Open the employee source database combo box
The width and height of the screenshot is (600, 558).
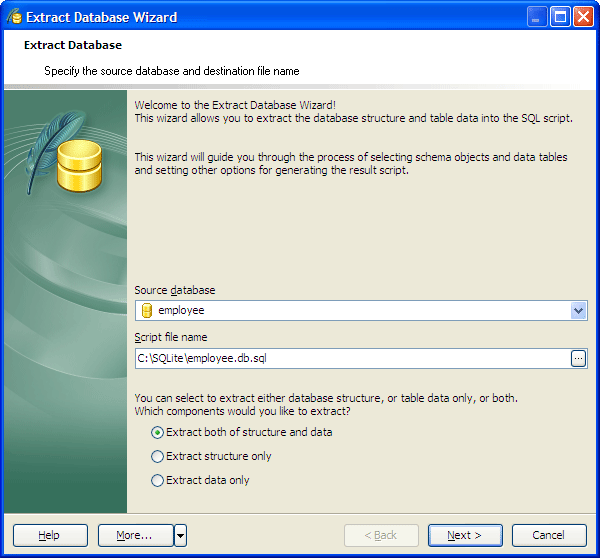[361, 310]
